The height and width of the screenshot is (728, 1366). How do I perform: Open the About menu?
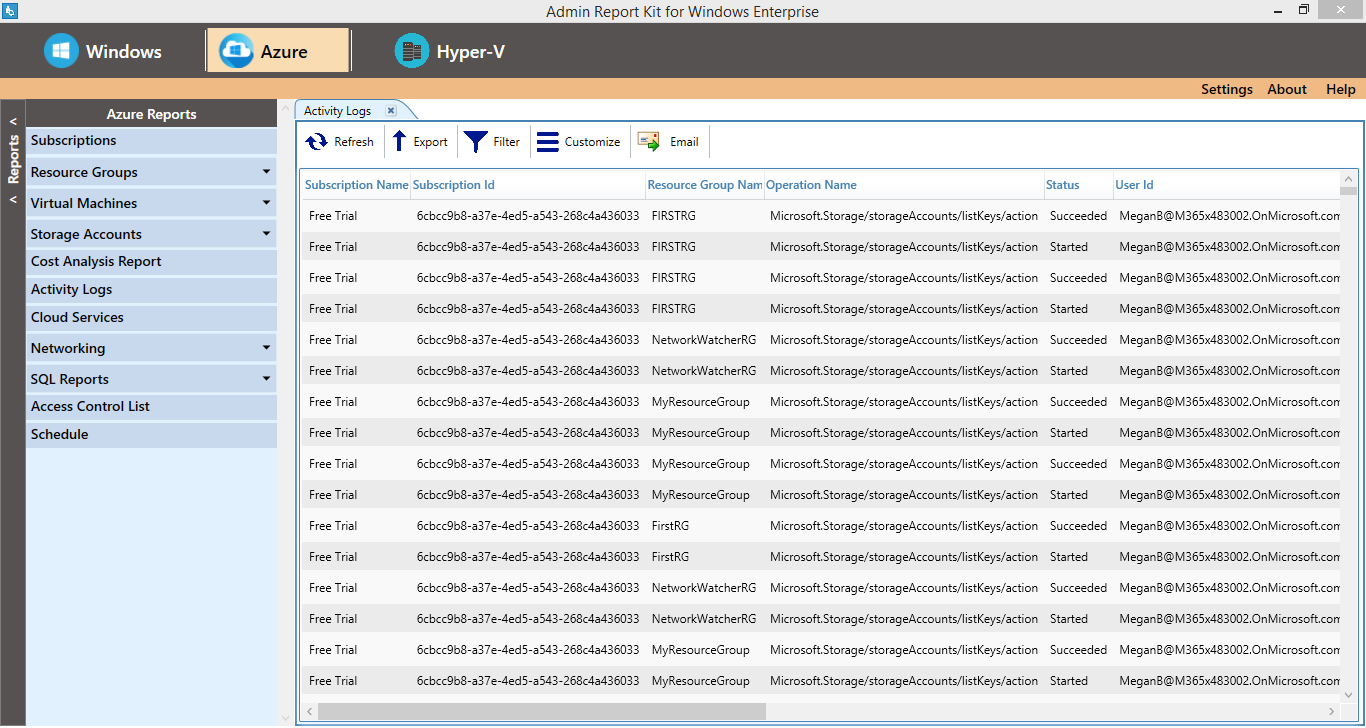coord(1287,89)
